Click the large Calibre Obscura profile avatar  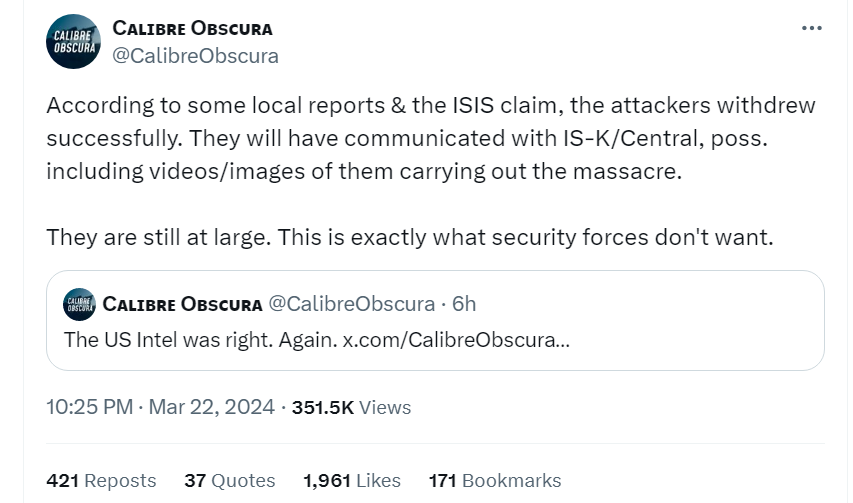(73, 41)
